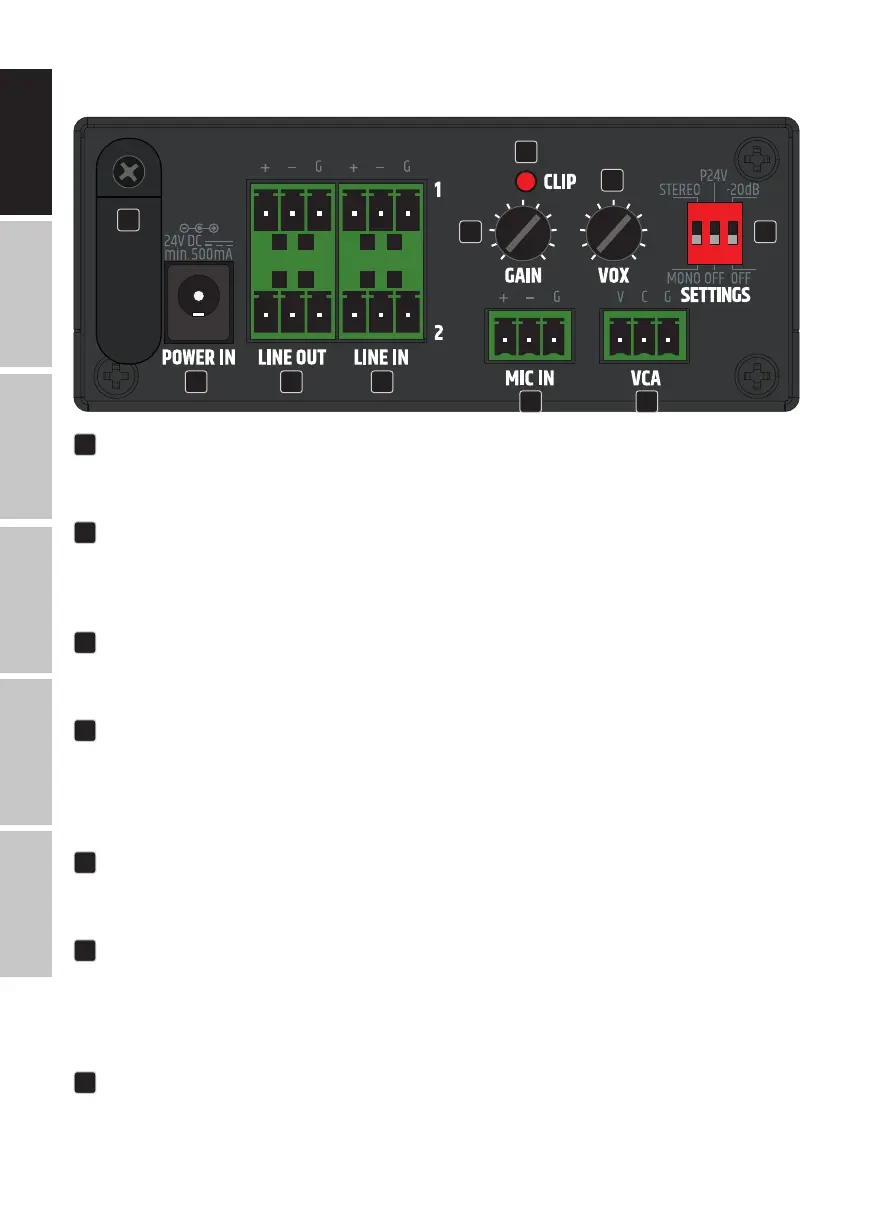Click the cross-head screw on the cable clamp
Image resolution: width=873 pixels, height=1225 pixels.
pyautogui.click(x=127, y=173)
